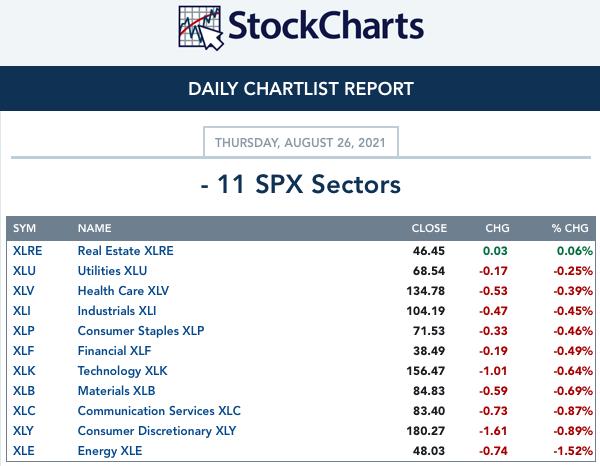Viewport: 600px width, 466px height.
Task: Open Consumer Discretionary XLY link
Action: click(157, 431)
